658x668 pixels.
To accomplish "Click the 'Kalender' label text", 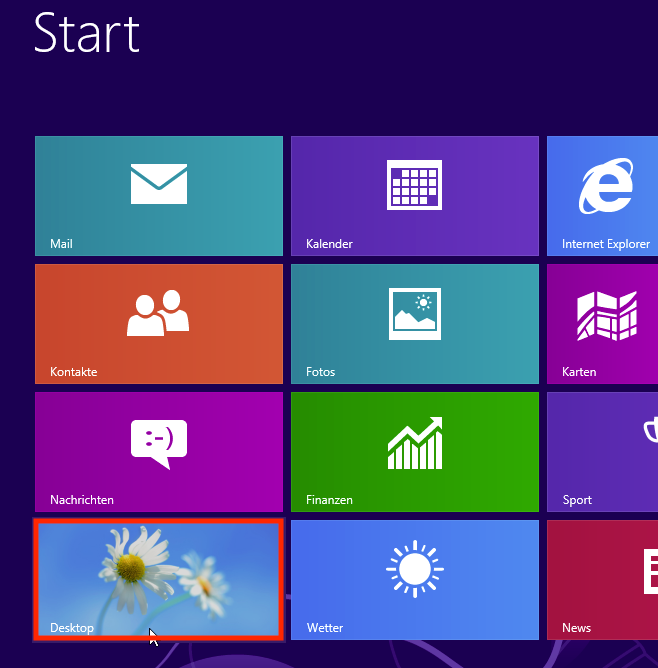I will 329,244.
